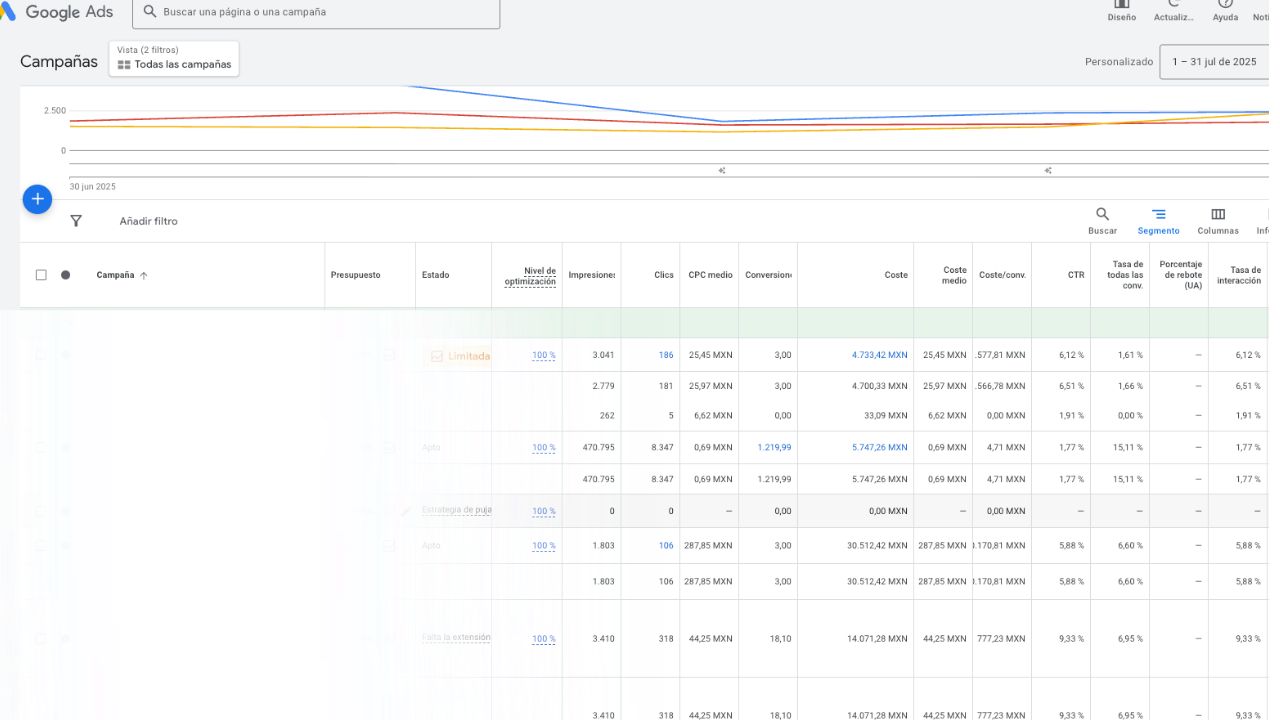The width and height of the screenshot is (1280, 720).
Task: Check the select-all checkbox in table header
Action: [41, 275]
